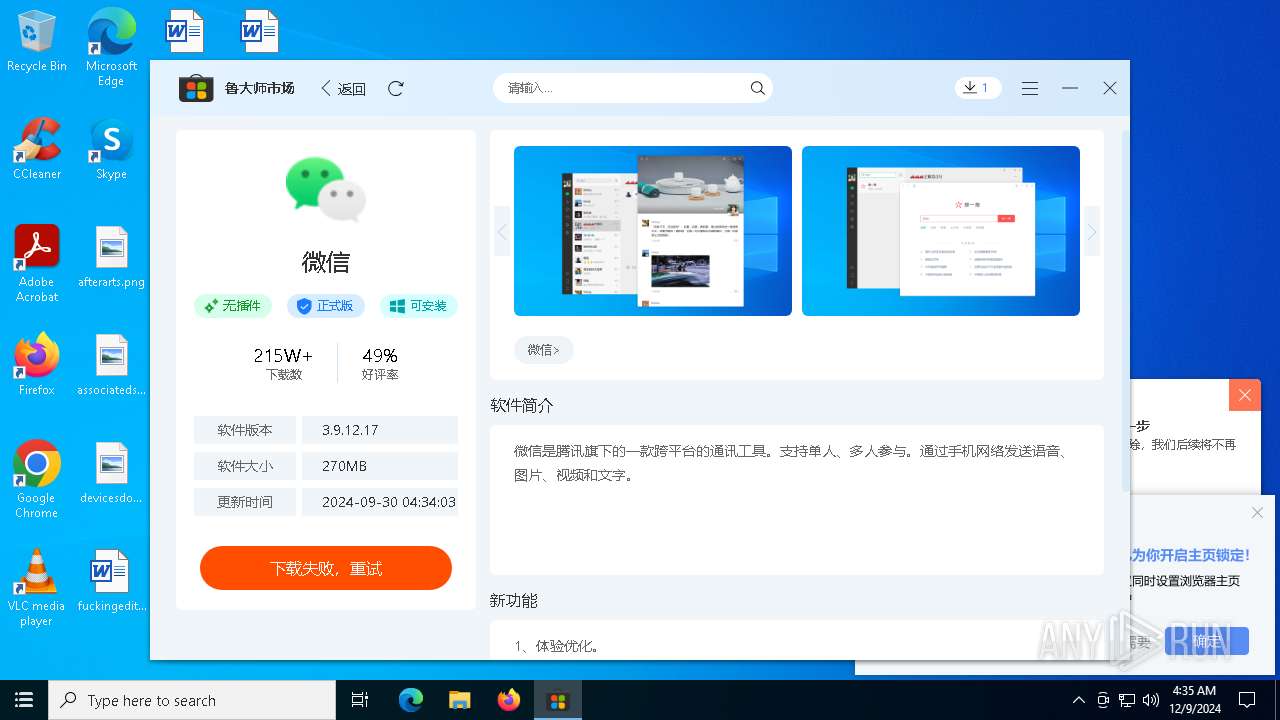Minimize the 鲁大师市场 window

(x=1070, y=88)
